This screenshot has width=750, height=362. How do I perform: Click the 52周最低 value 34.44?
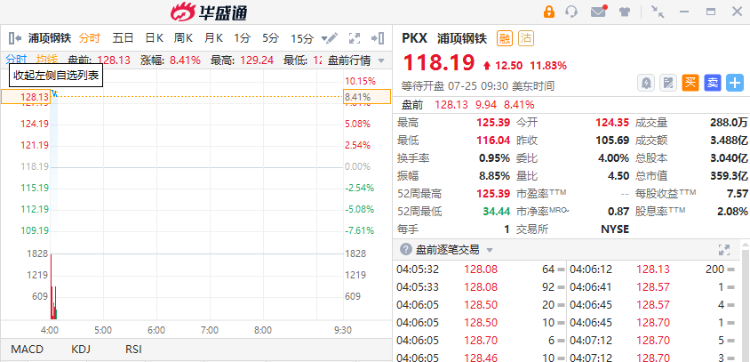(496, 211)
